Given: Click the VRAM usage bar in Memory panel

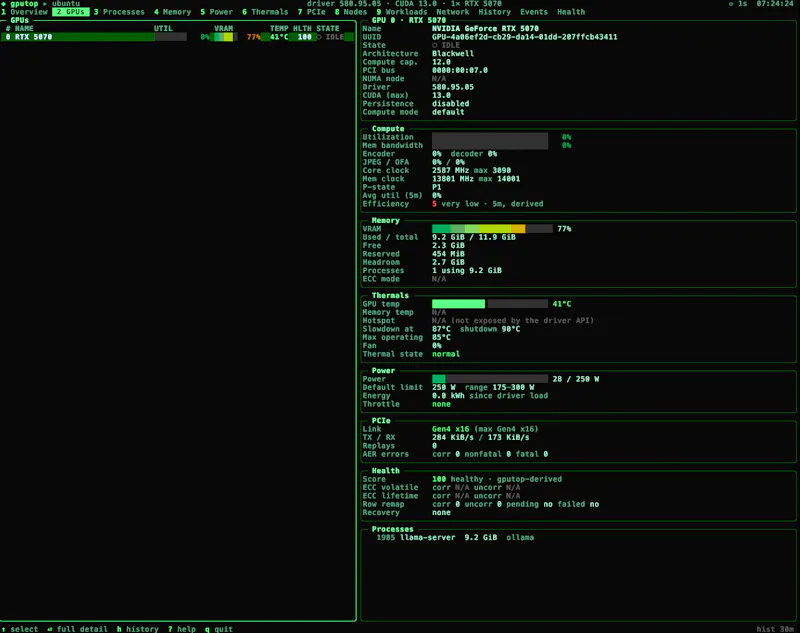Looking at the screenshot, I should (x=492, y=229).
